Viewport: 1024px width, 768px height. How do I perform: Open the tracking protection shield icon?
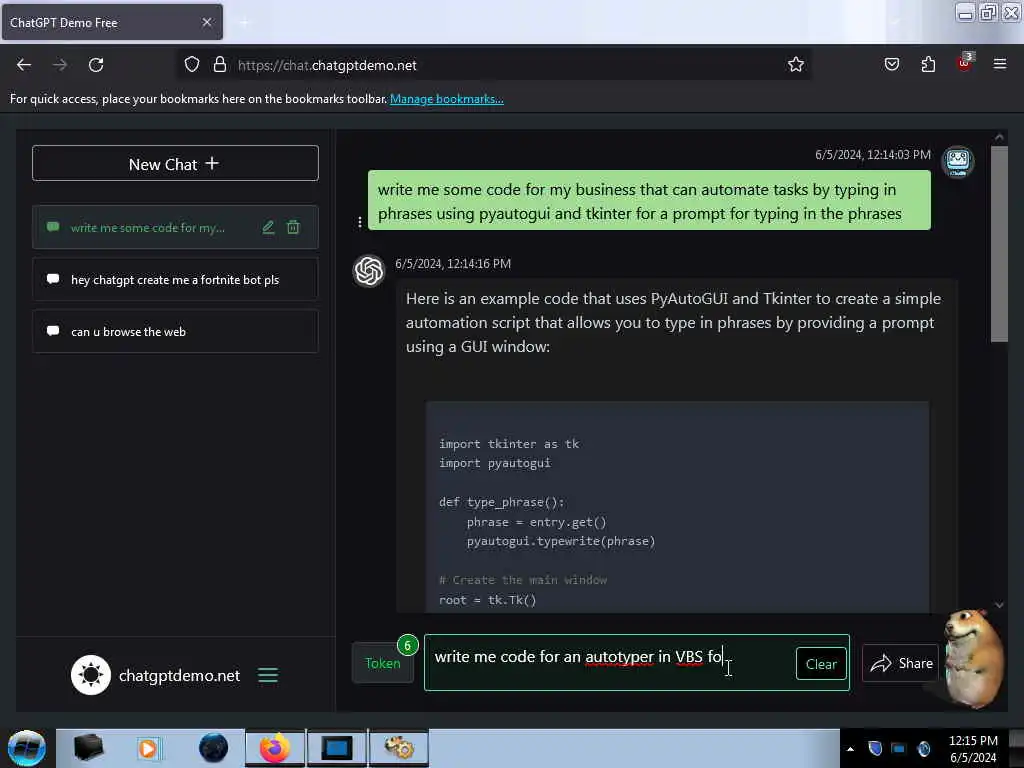[x=191, y=65]
